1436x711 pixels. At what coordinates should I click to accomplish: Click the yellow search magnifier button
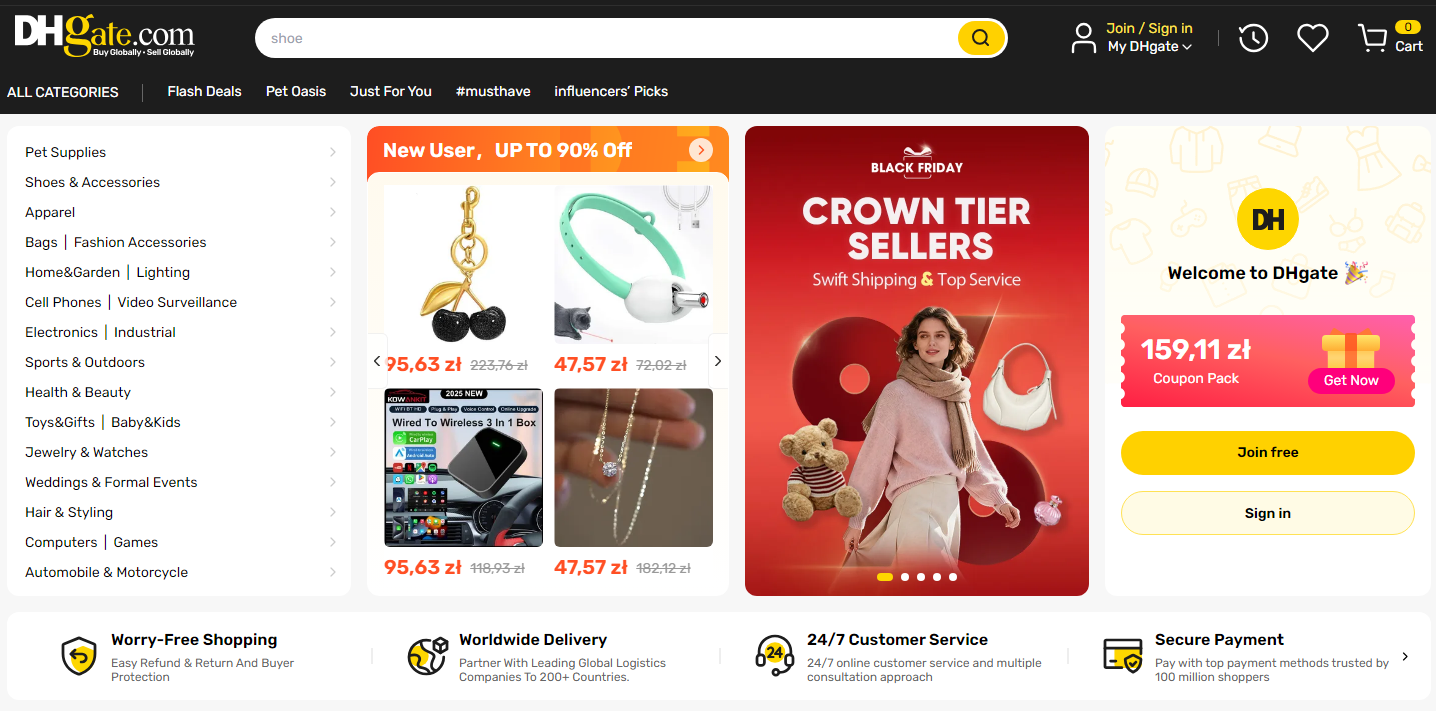click(x=980, y=38)
